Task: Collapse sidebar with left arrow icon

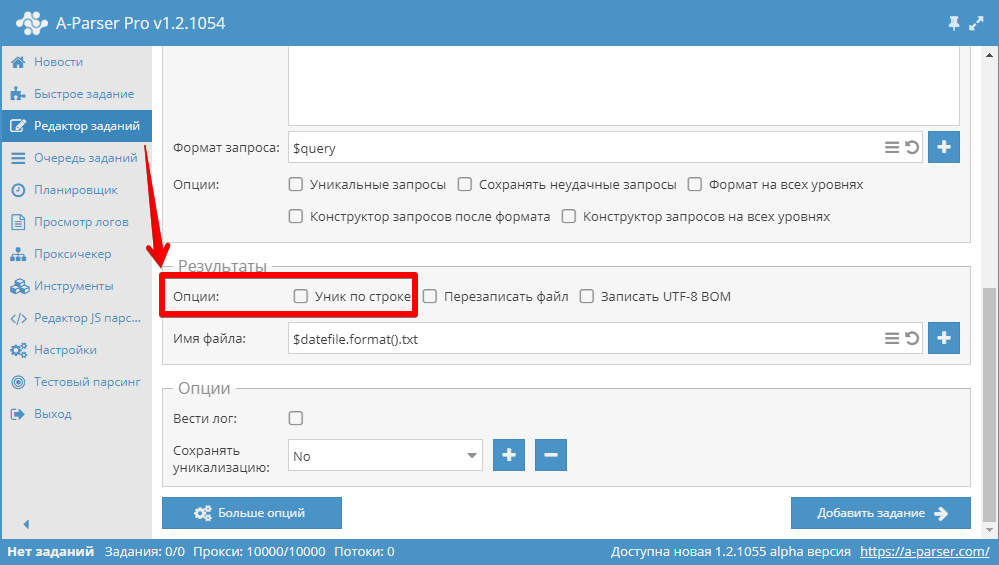Action: point(26,524)
